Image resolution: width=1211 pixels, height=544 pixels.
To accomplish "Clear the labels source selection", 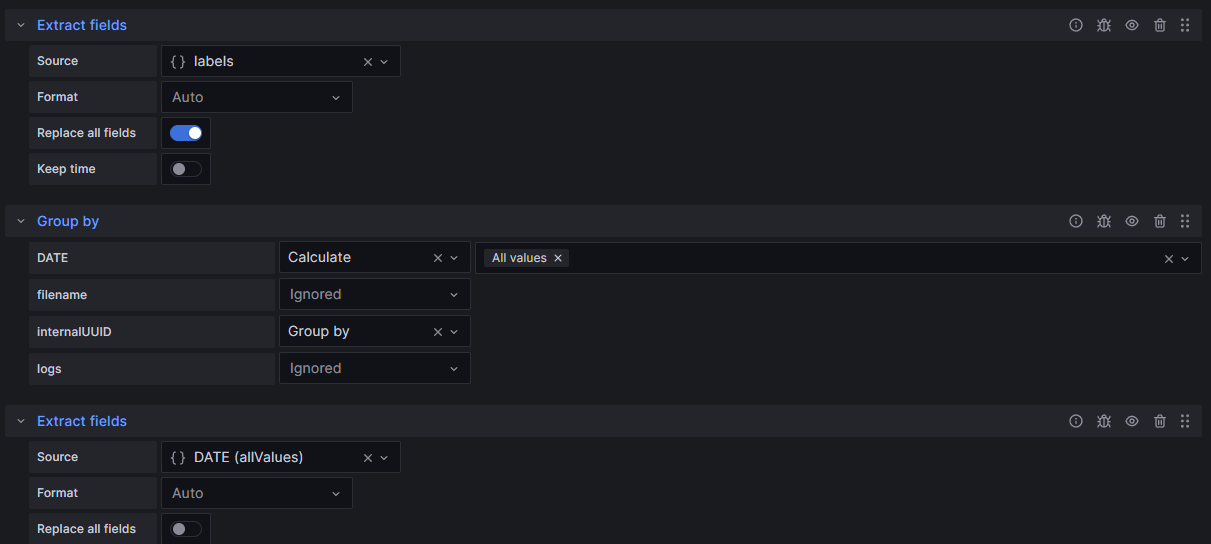I will coord(367,62).
